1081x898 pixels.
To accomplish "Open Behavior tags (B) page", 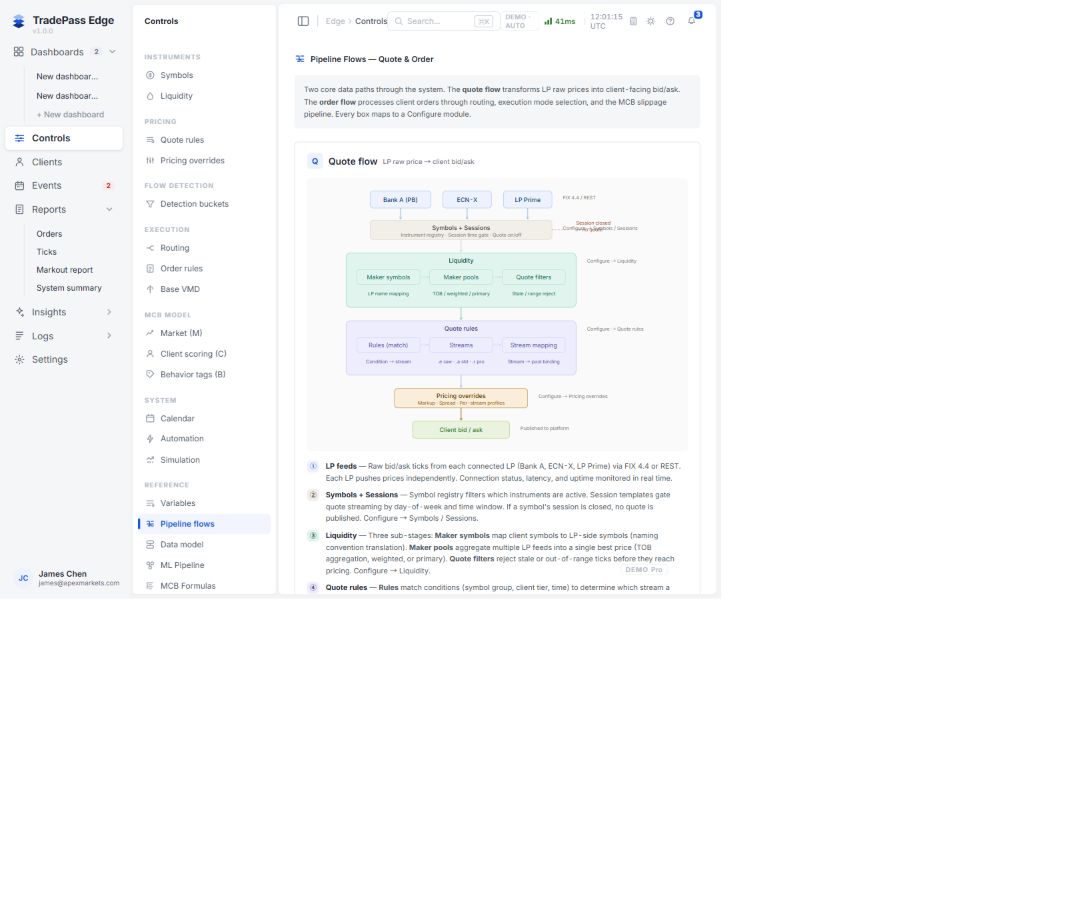I will point(204,374).
